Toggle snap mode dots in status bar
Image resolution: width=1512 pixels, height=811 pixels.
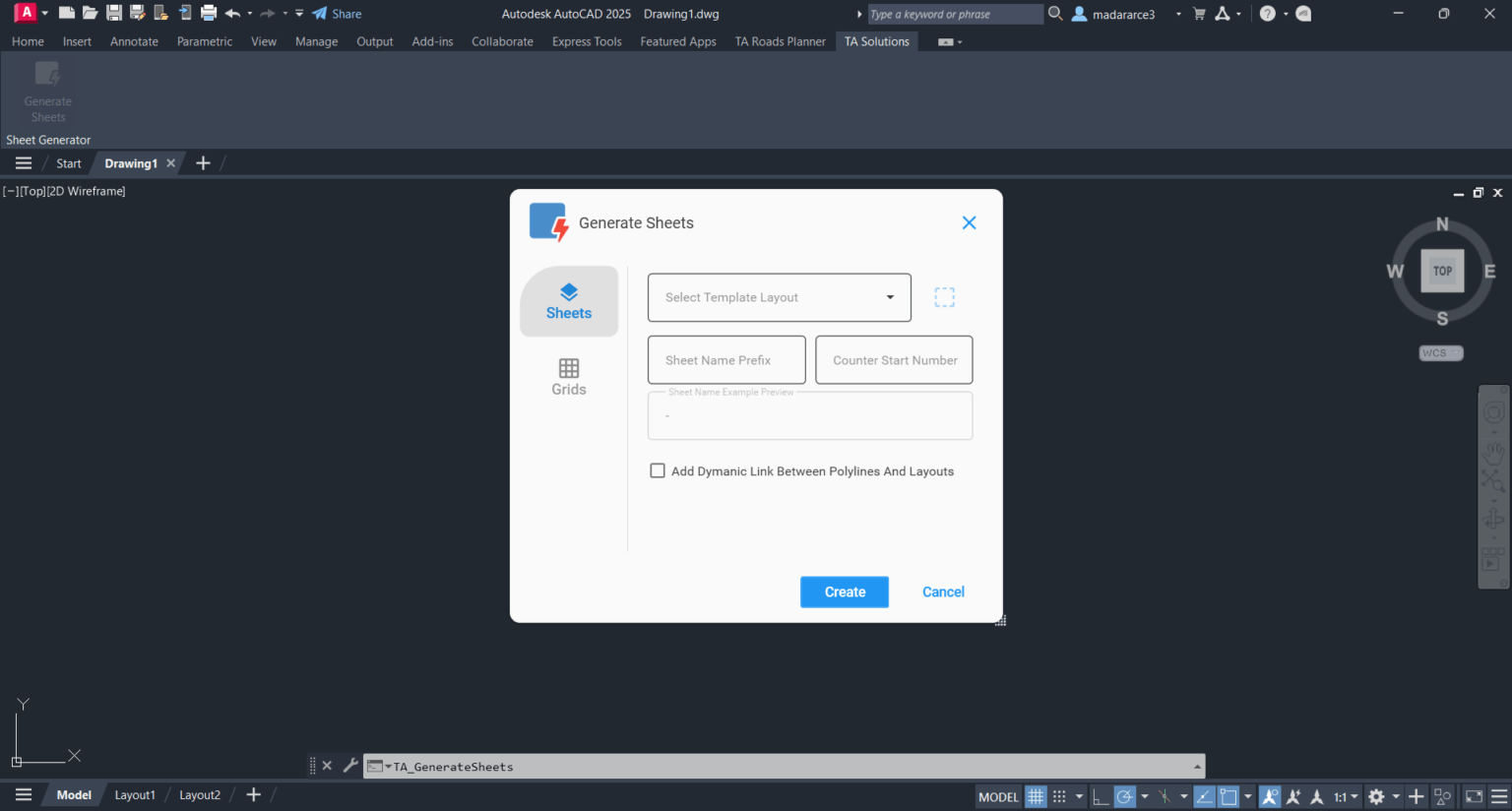coord(1059,796)
